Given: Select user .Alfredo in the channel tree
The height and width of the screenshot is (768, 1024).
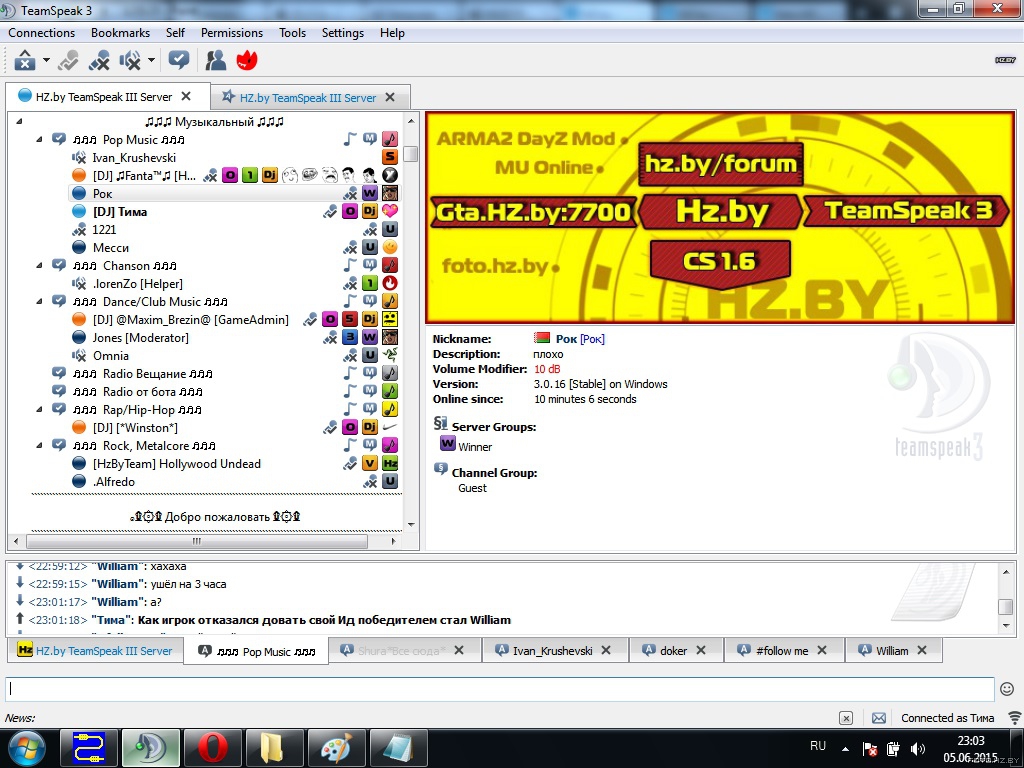Looking at the screenshot, I should [x=114, y=481].
